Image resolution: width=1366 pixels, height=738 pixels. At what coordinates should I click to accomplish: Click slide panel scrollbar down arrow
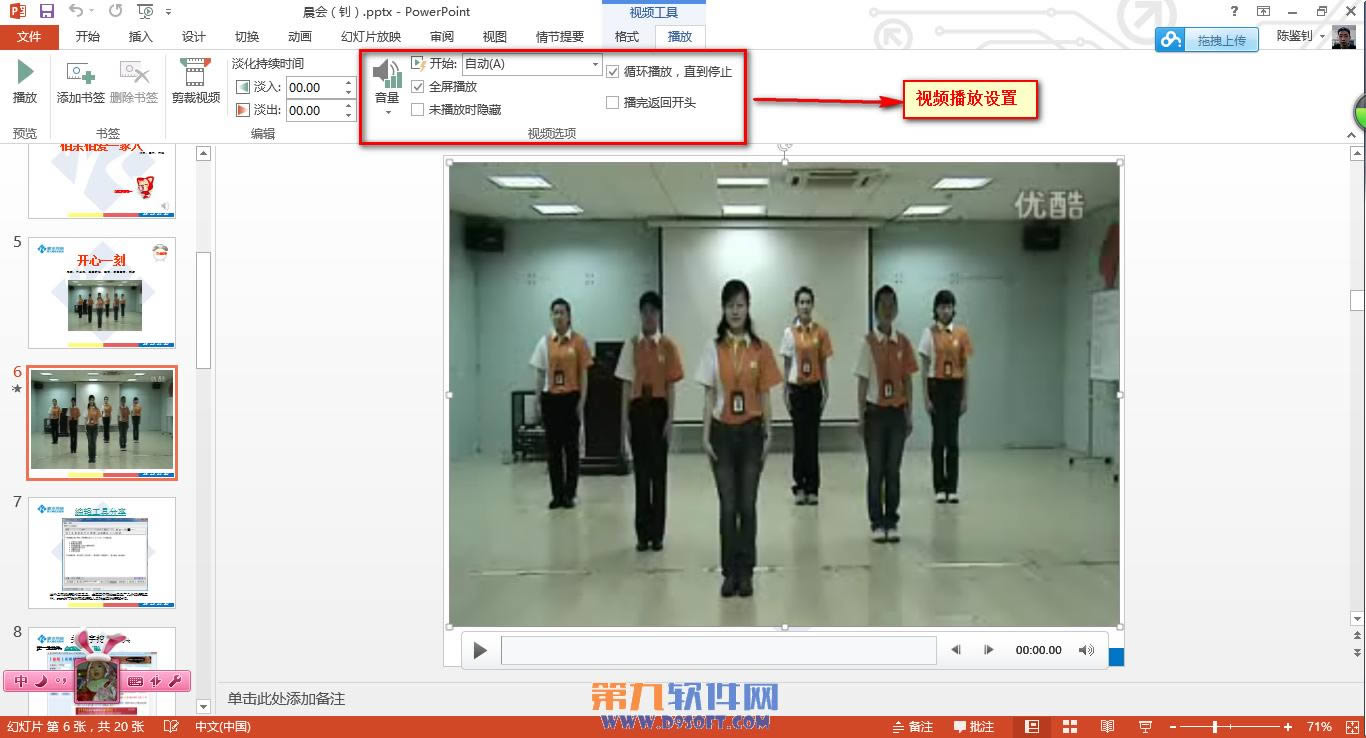tap(204, 706)
